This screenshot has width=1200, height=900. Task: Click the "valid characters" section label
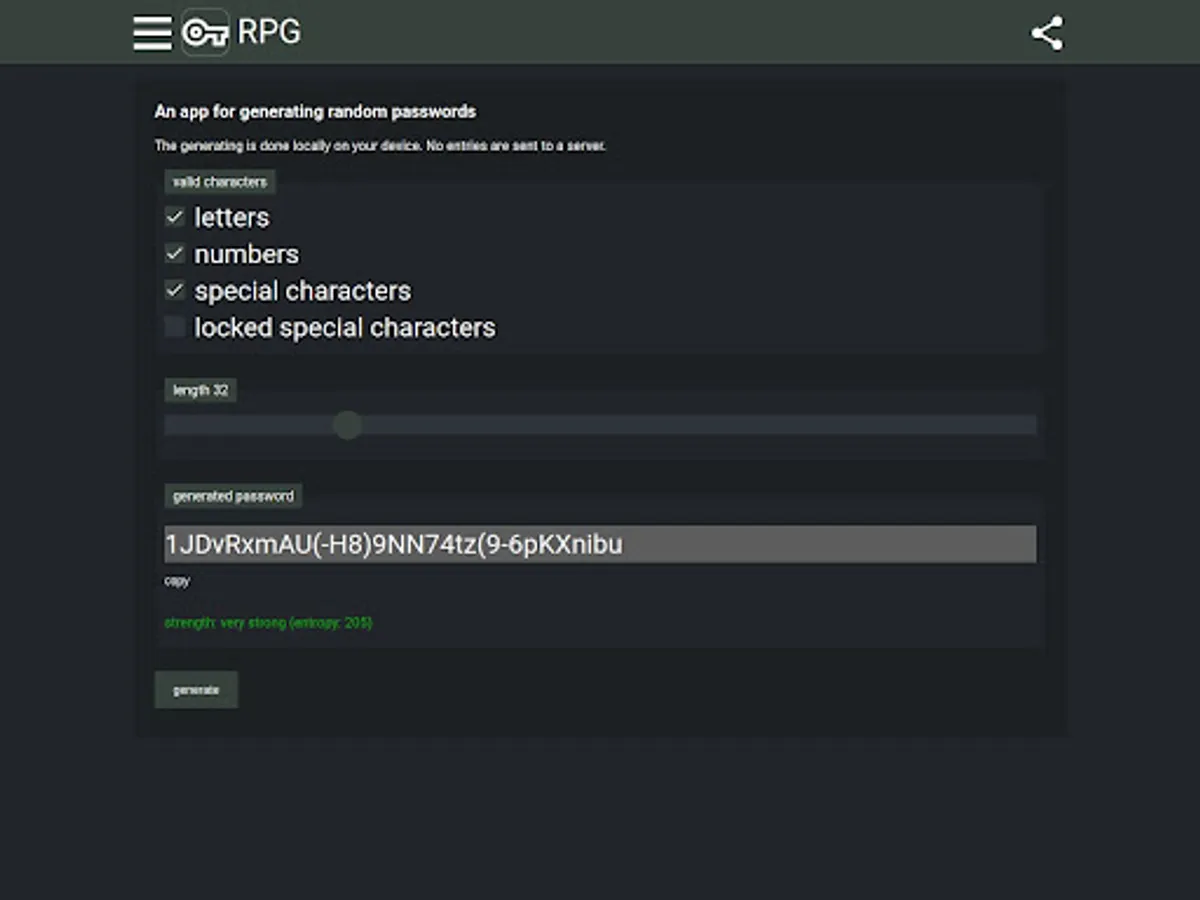point(220,182)
